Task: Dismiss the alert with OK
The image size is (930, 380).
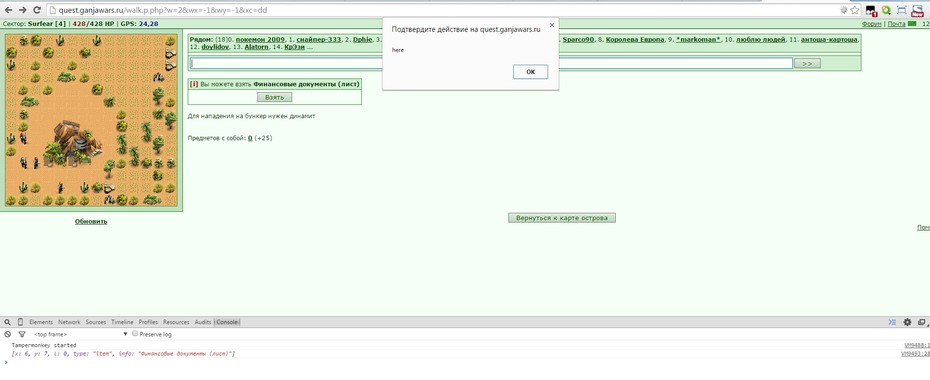Action: [x=530, y=72]
